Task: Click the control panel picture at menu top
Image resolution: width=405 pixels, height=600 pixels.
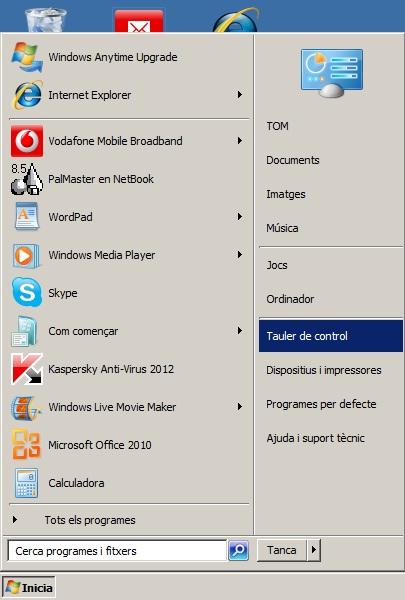Action: tap(332, 73)
